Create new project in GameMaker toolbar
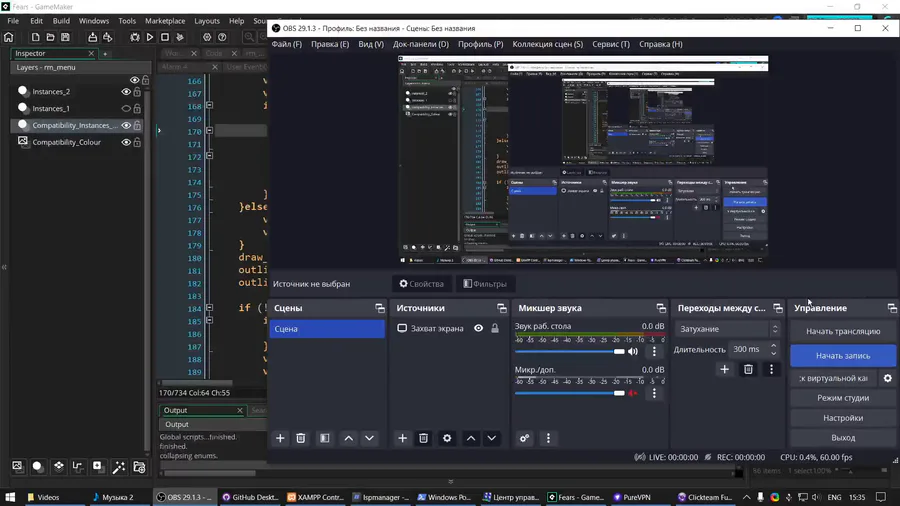The image size is (900, 506). pyautogui.click(x=36, y=37)
